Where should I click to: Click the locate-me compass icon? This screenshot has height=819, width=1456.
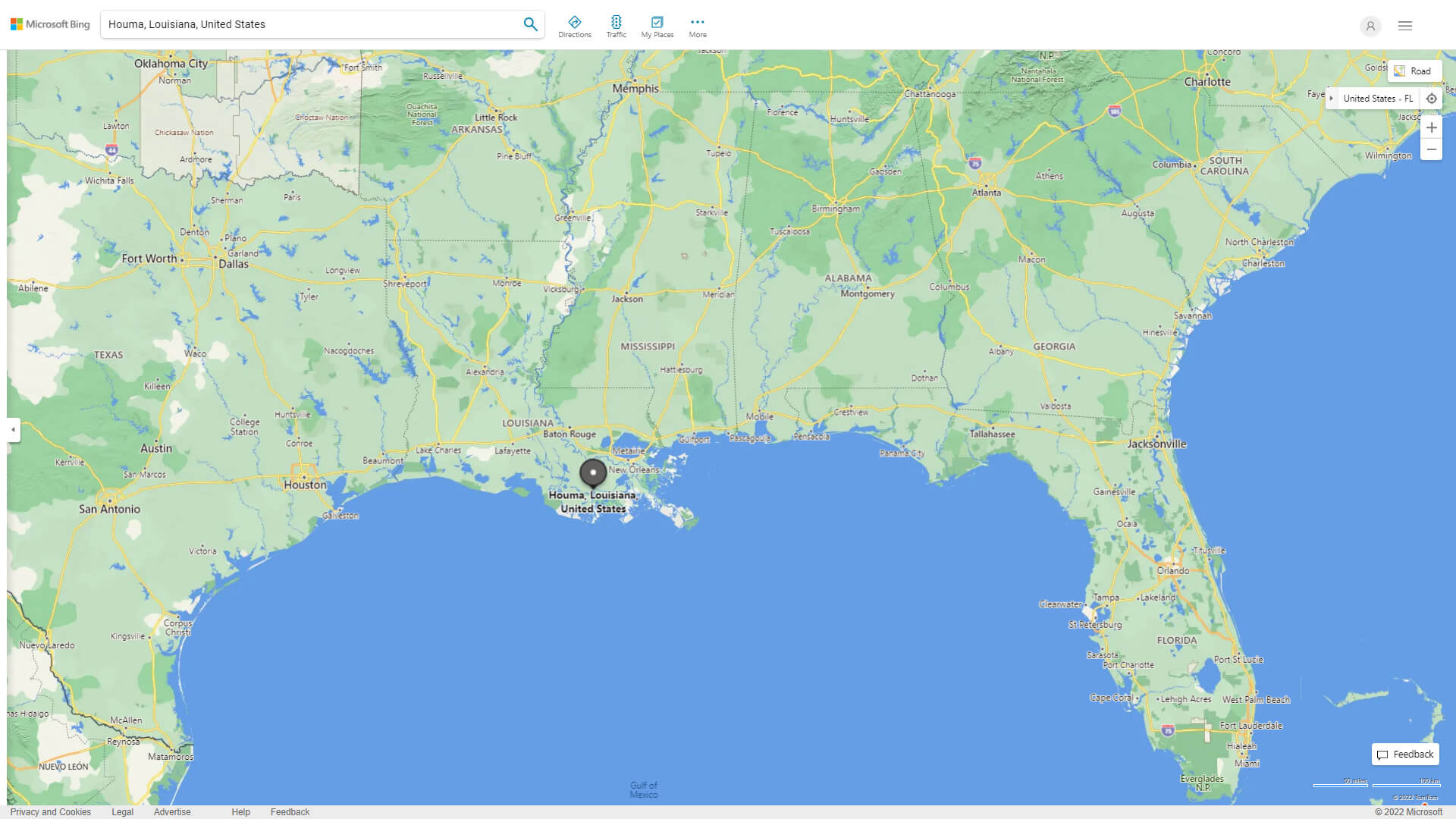[1432, 98]
